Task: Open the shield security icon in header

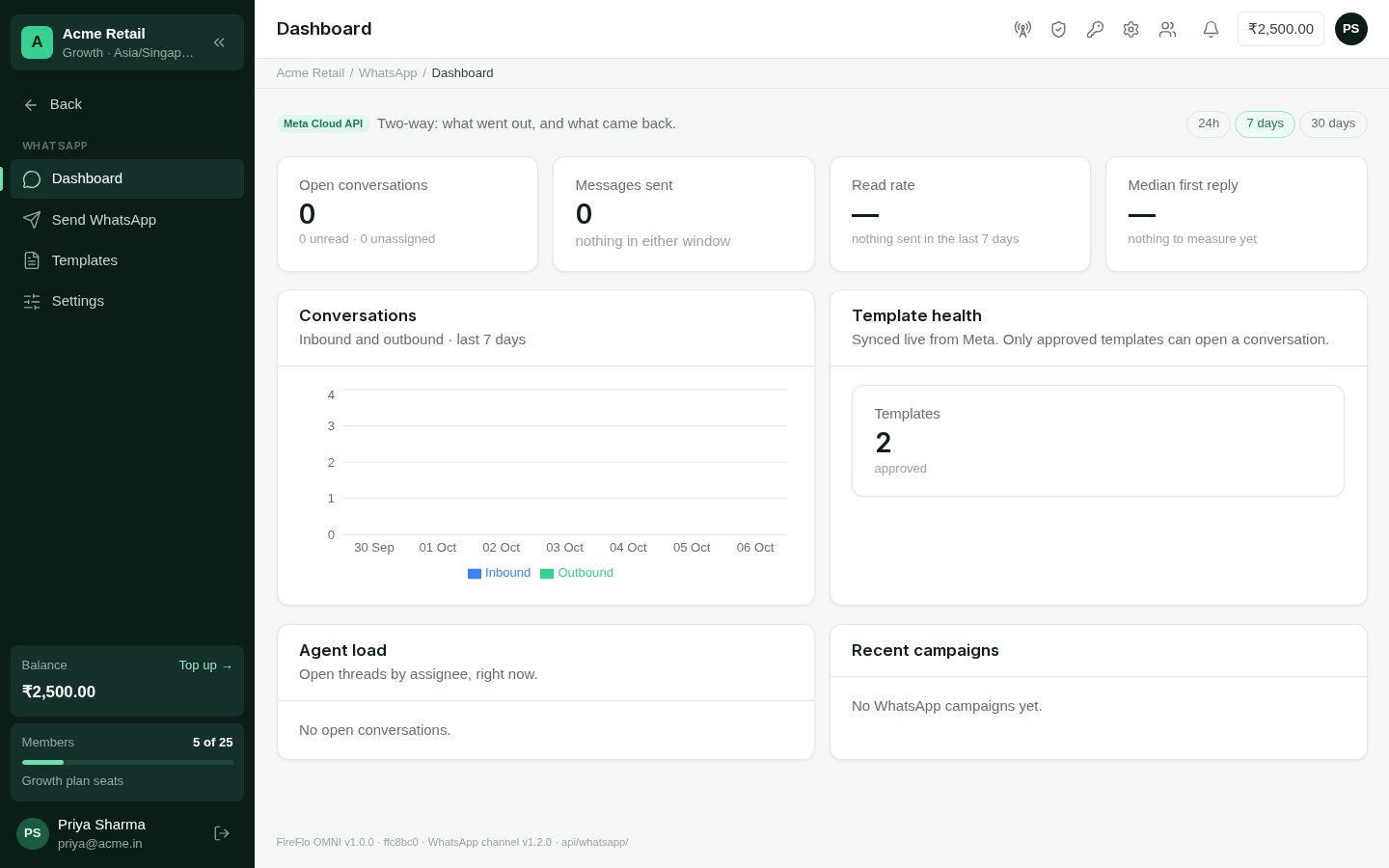Action: (1058, 29)
